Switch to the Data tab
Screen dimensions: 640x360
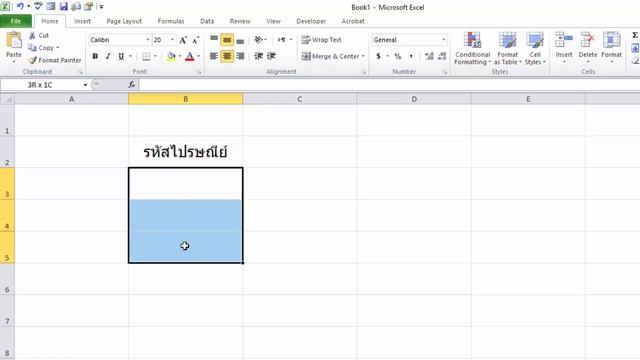pos(207,21)
